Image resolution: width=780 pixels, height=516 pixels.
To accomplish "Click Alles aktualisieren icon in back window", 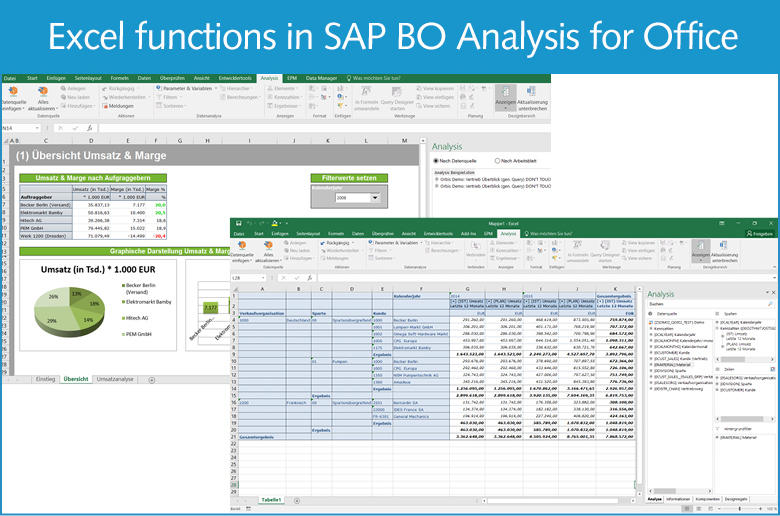I will point(43,92).
